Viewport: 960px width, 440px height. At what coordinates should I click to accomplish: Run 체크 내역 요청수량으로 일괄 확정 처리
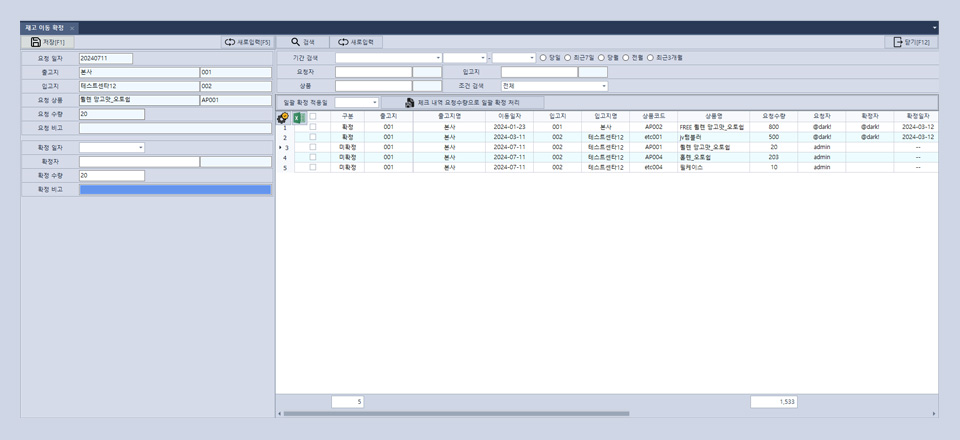click(463, 102)
